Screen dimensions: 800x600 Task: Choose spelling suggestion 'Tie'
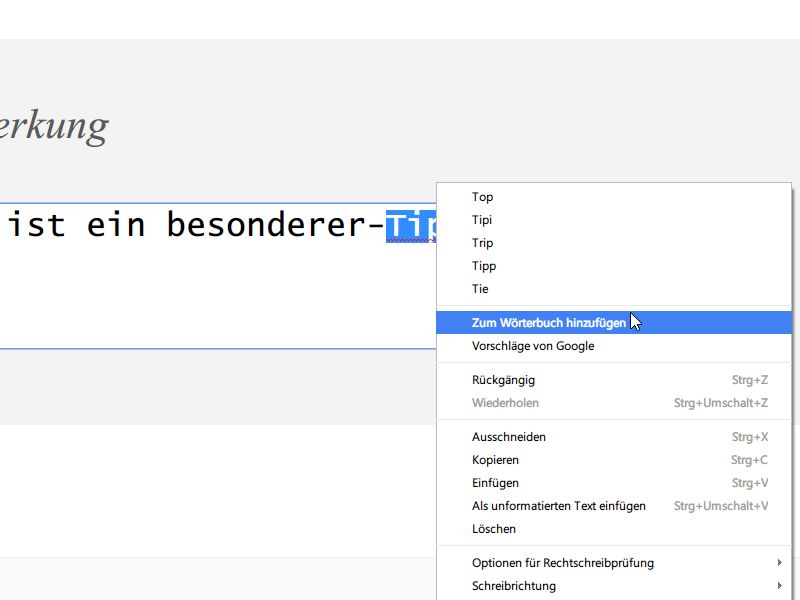pyautogui.click(x=614, y=289)
